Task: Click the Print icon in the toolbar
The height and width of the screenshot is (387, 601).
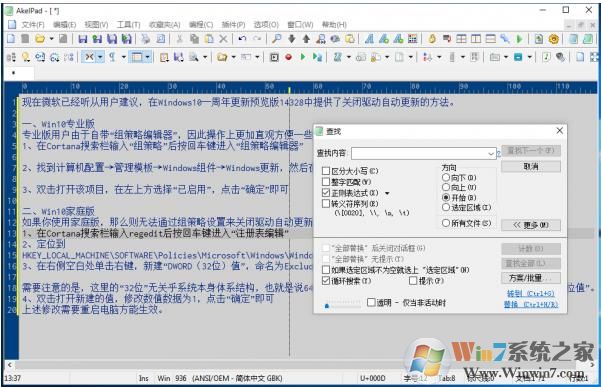Action: click(146, 39)
